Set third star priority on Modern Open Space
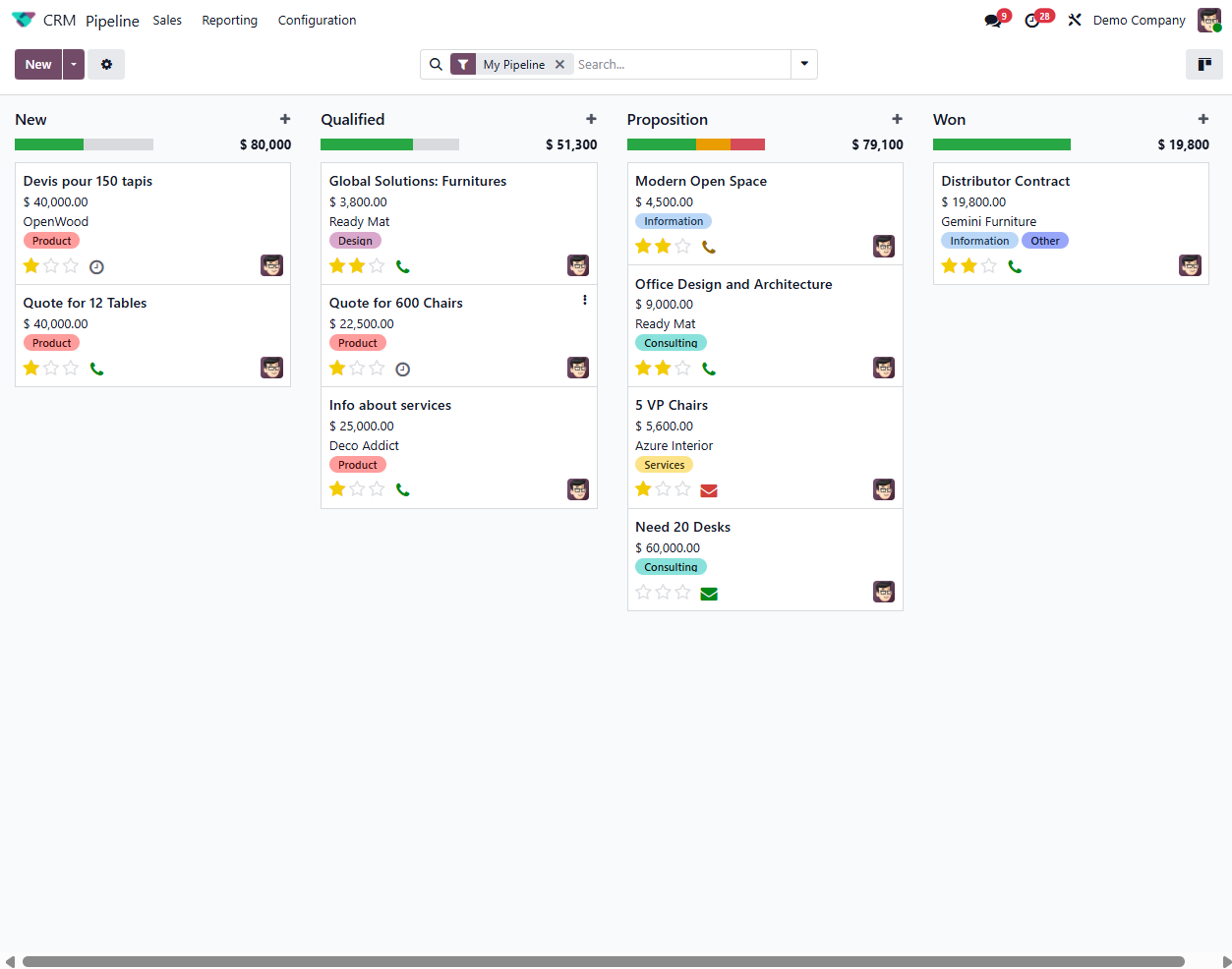 683,247
